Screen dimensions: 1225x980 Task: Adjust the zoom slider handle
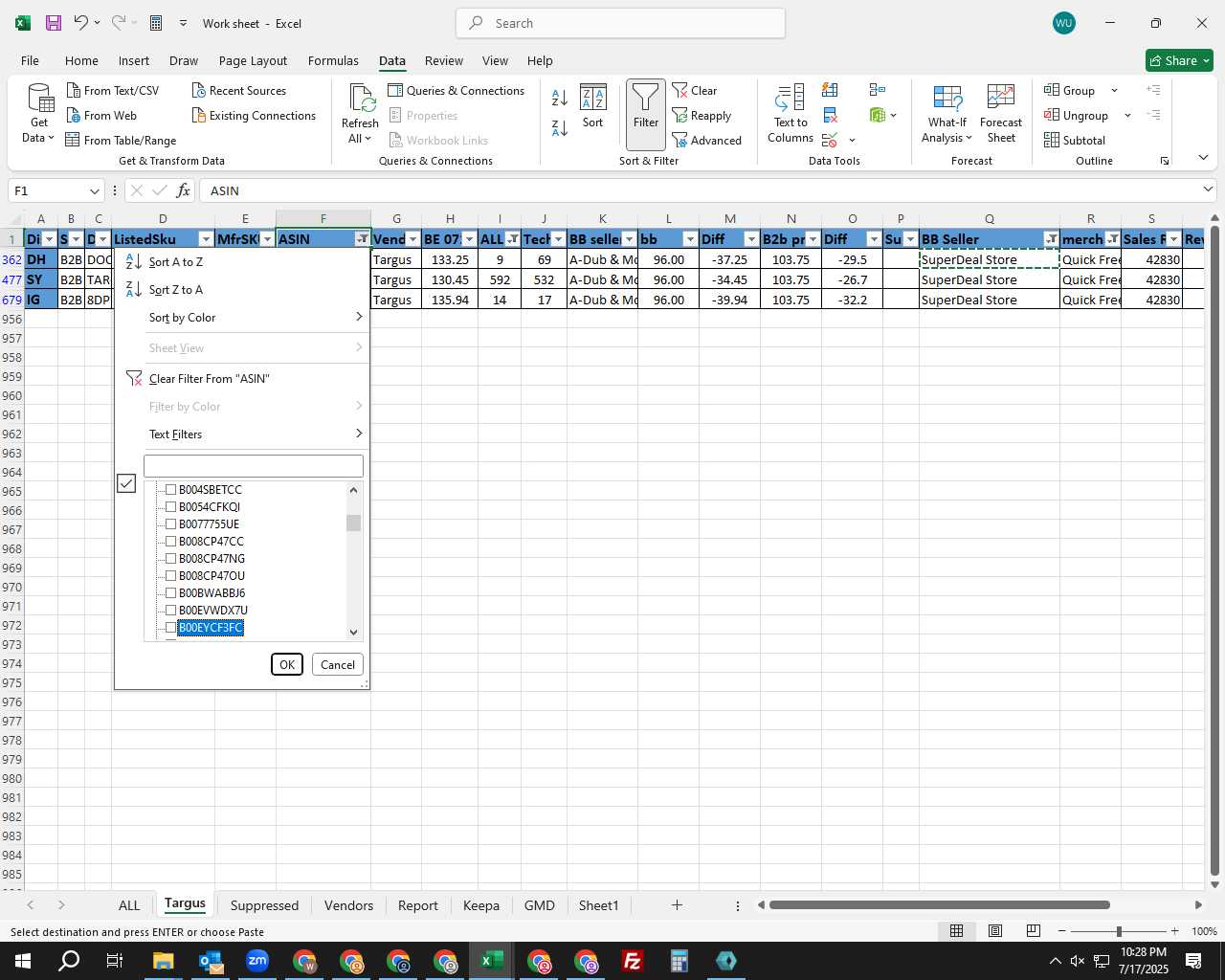(x=1119, y=930)
